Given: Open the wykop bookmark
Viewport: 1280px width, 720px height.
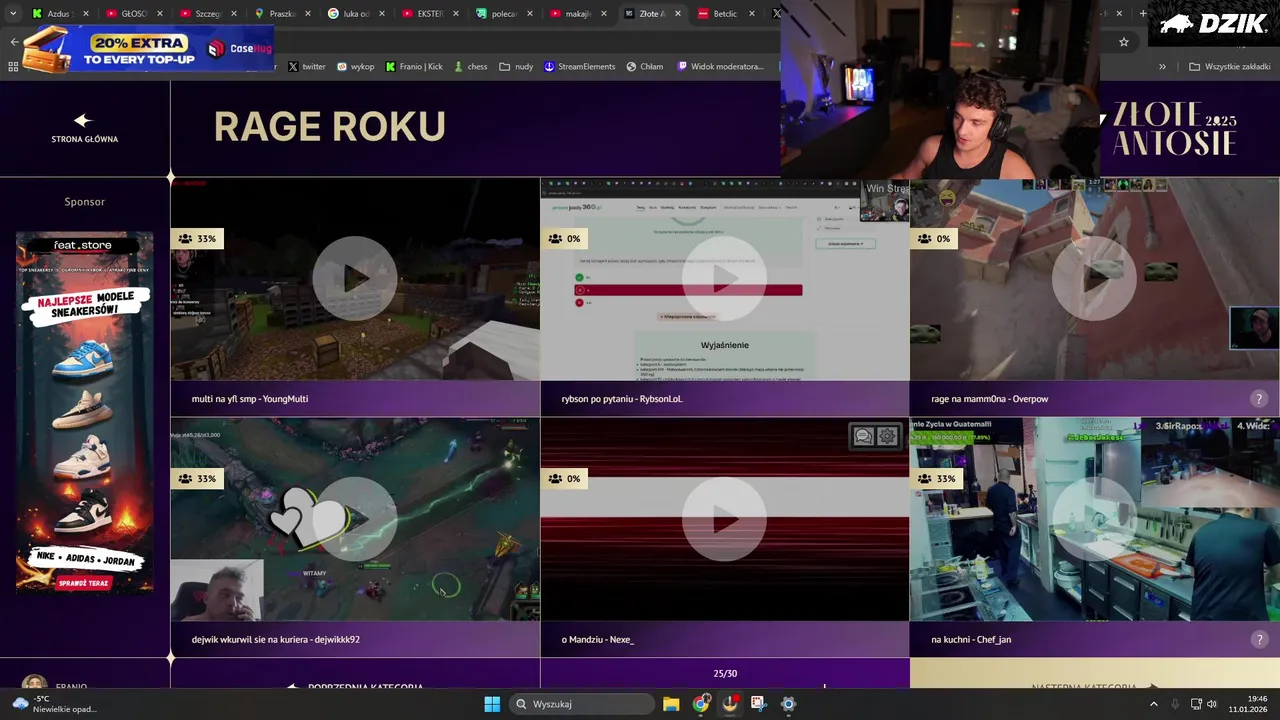Looking at the screenshot, I should click(x=355, y=67).
